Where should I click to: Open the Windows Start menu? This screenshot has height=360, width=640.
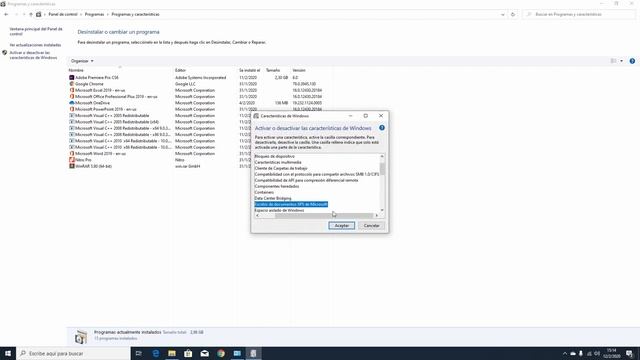pos(8,353)
